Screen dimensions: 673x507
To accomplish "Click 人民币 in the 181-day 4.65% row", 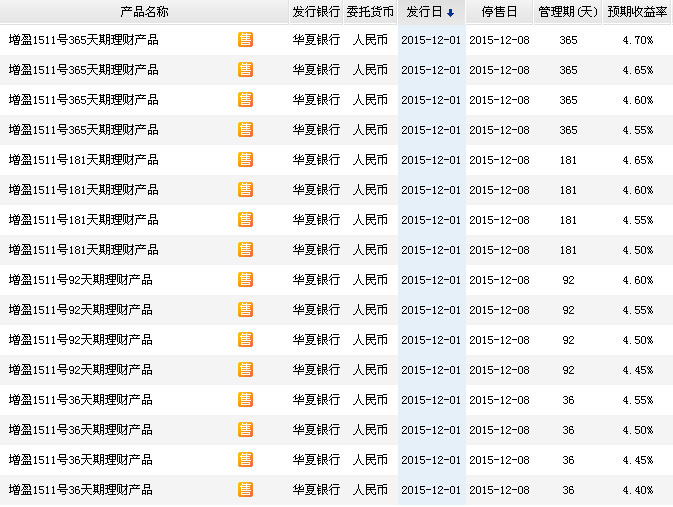I will tap(370, 160).
